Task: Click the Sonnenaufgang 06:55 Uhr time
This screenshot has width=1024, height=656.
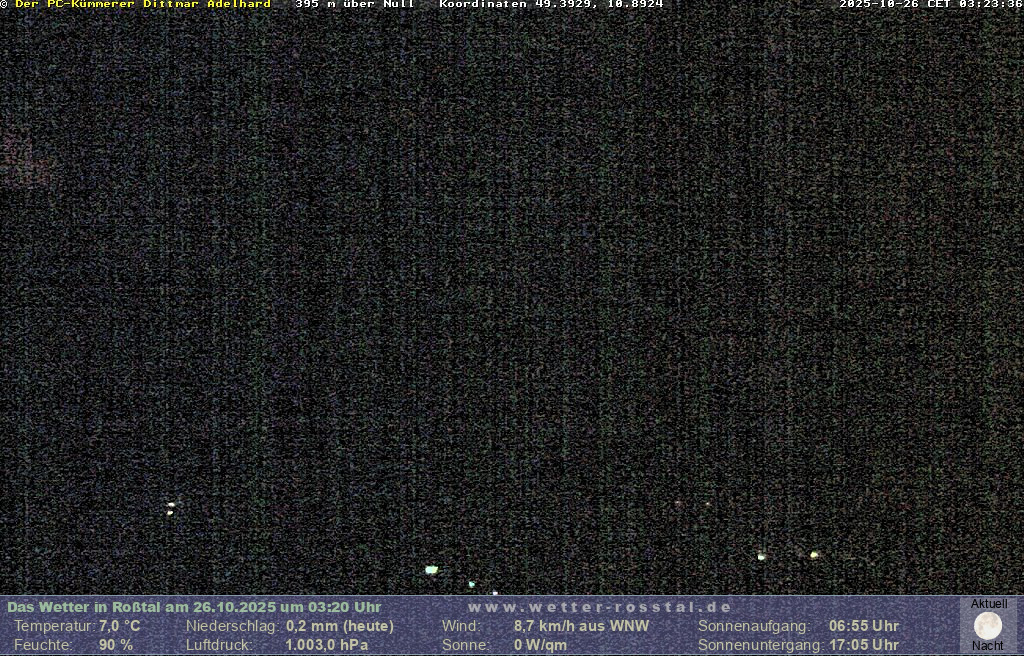Action: 863,626
